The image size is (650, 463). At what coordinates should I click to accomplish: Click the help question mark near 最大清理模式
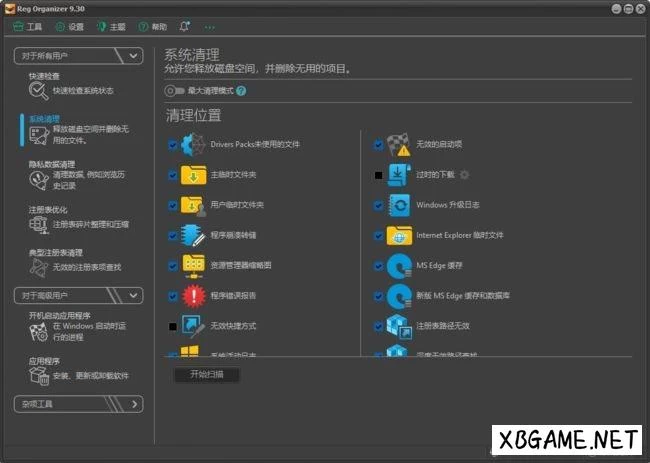pos(241,91)
